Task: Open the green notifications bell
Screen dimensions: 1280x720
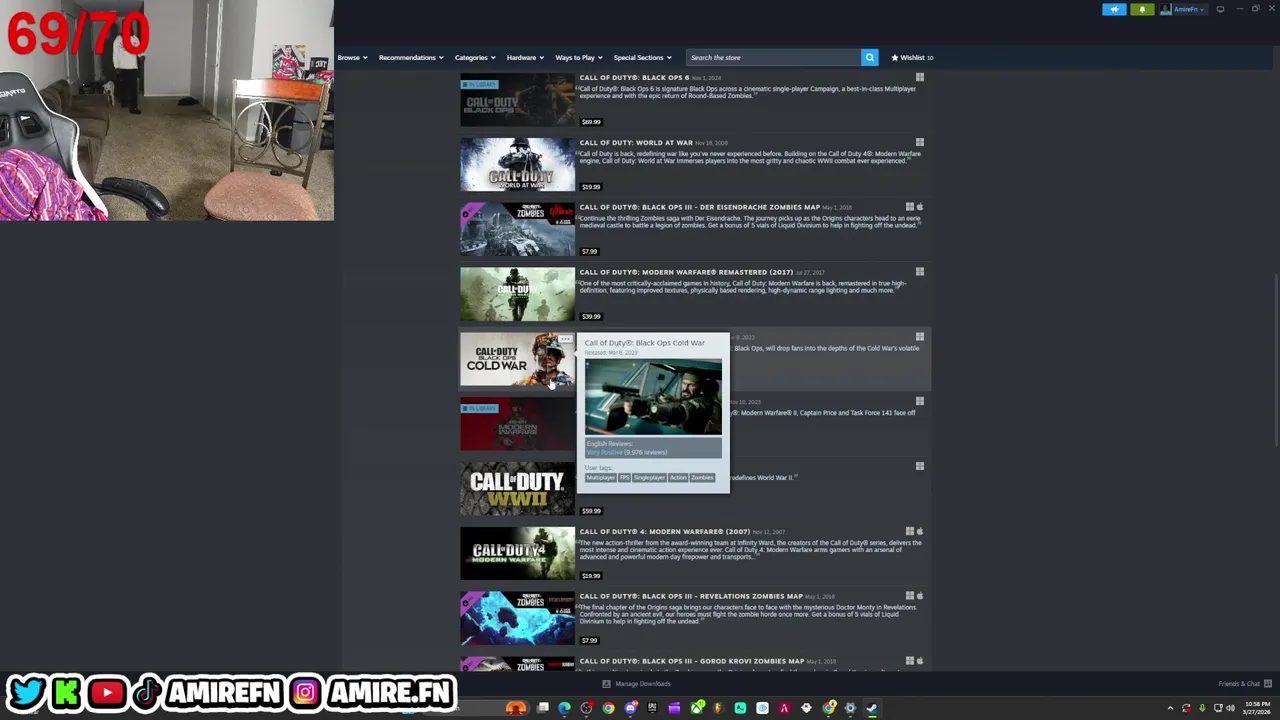Action: click(1142, 9)
